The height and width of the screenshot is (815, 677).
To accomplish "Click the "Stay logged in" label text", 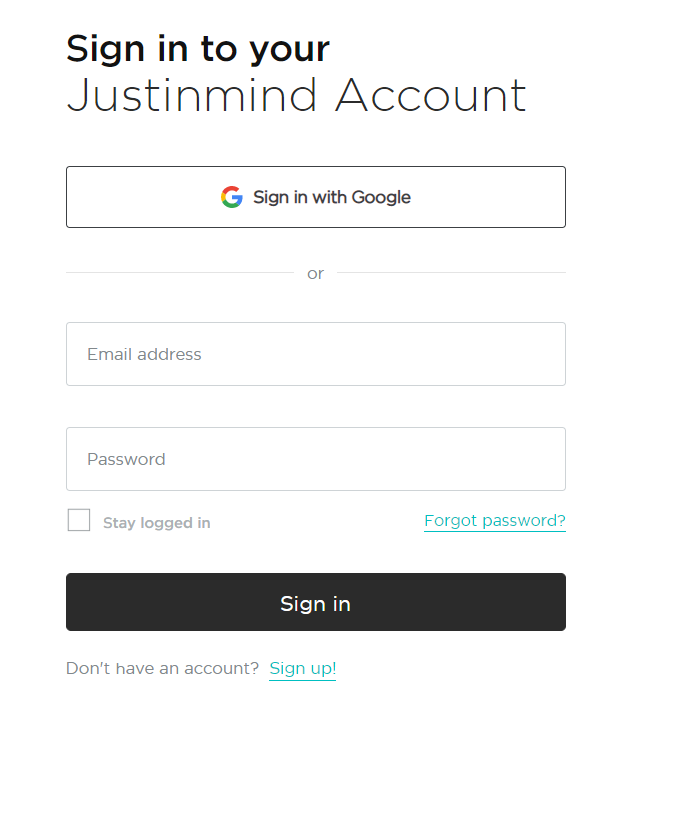I will [x=156, y=523].
